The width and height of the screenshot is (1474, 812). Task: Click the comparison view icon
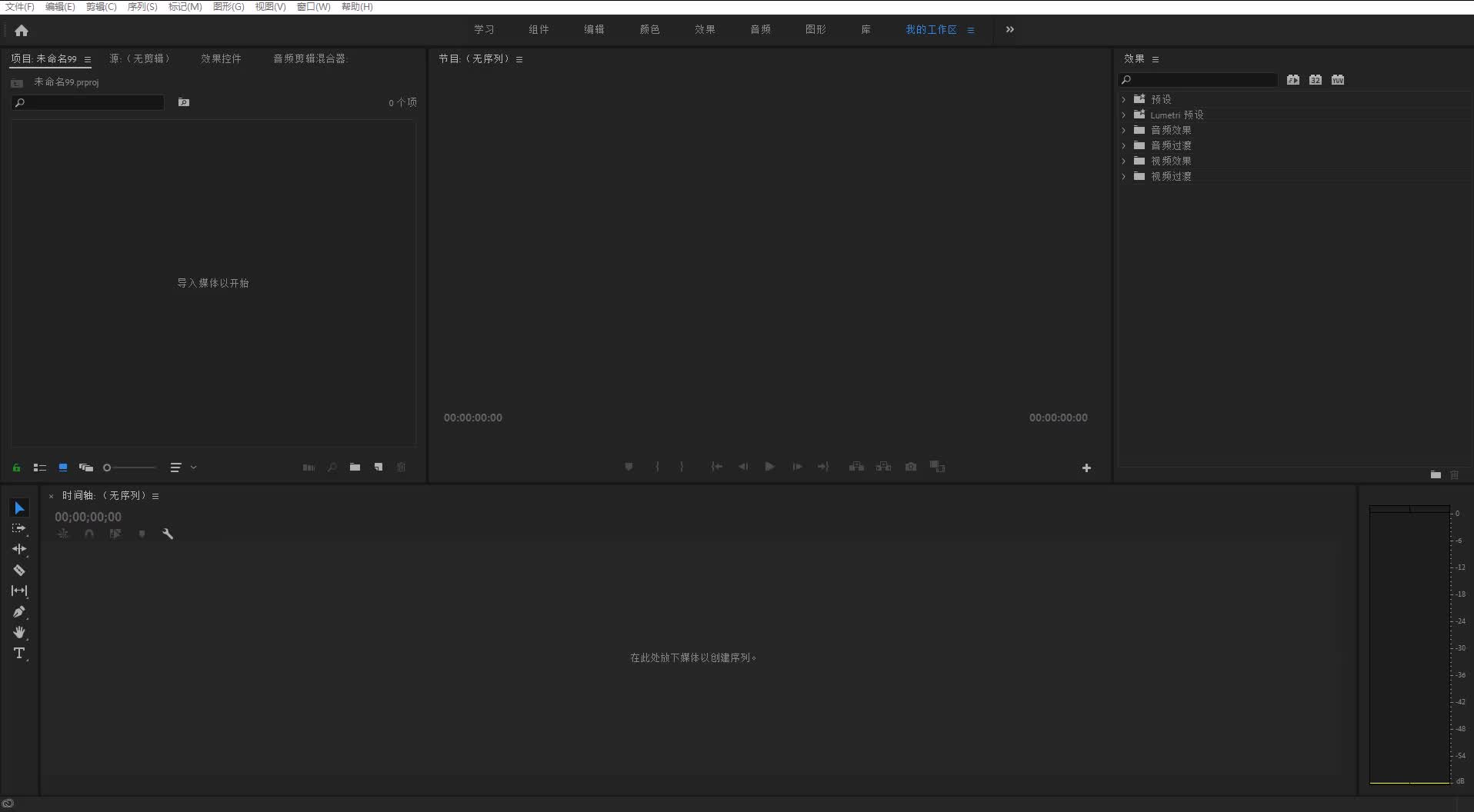937,467
